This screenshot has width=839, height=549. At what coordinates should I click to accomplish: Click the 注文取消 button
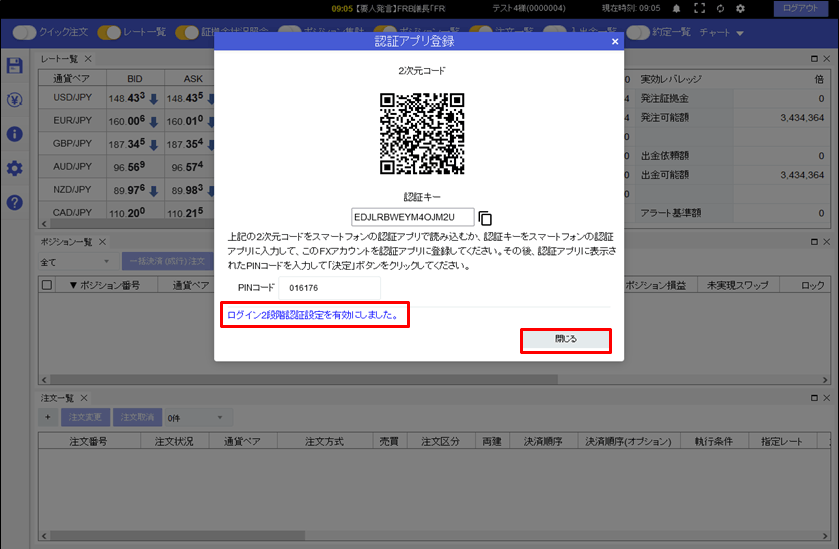(x=138, y=417)
